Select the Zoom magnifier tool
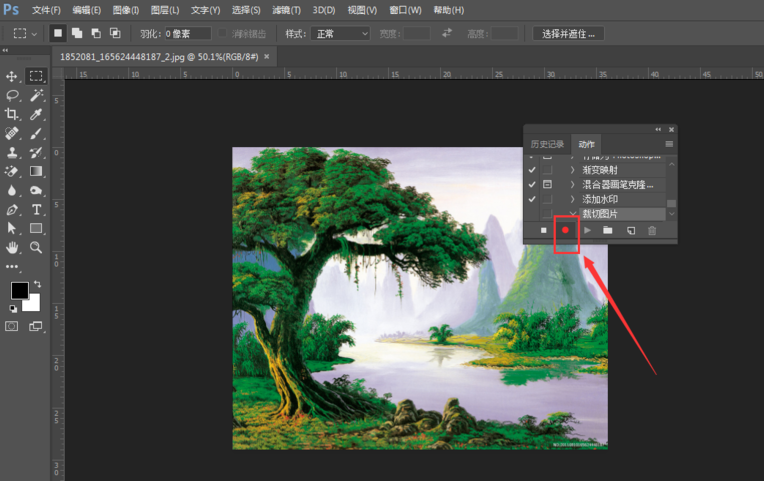 coord(36,247)
